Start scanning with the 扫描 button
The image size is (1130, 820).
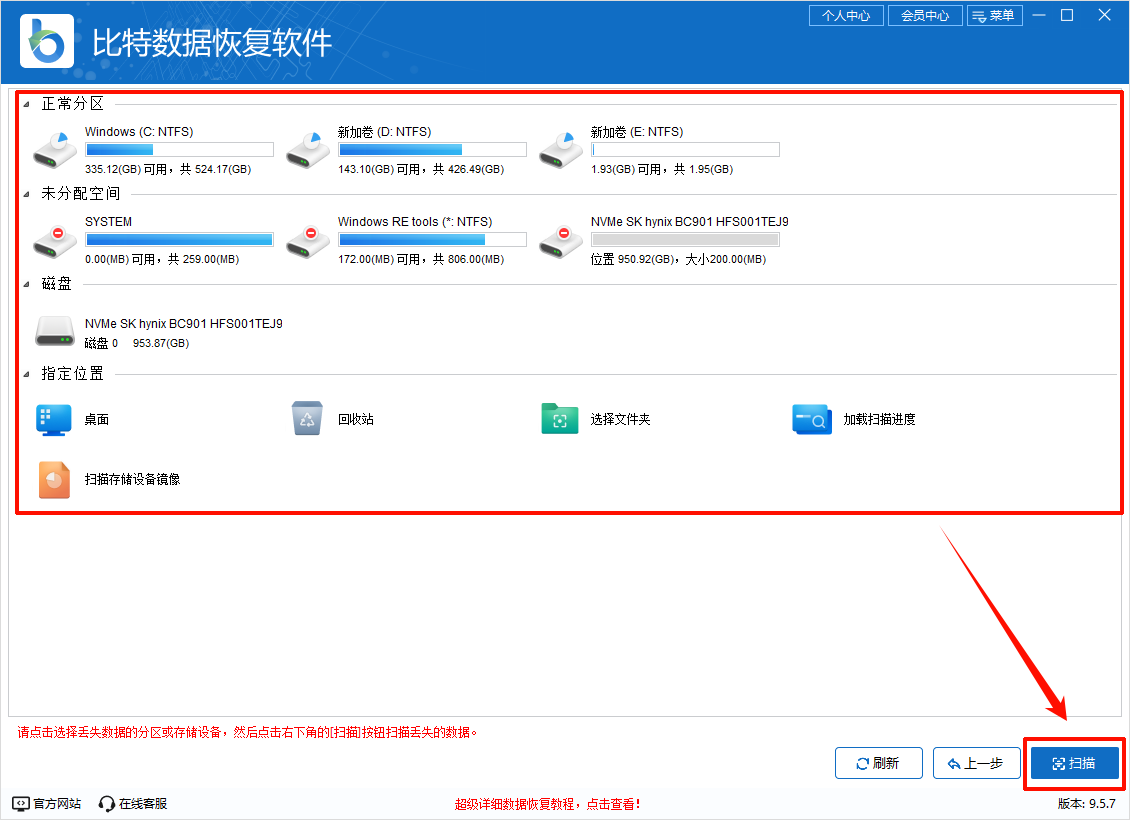click(1074, 762)
